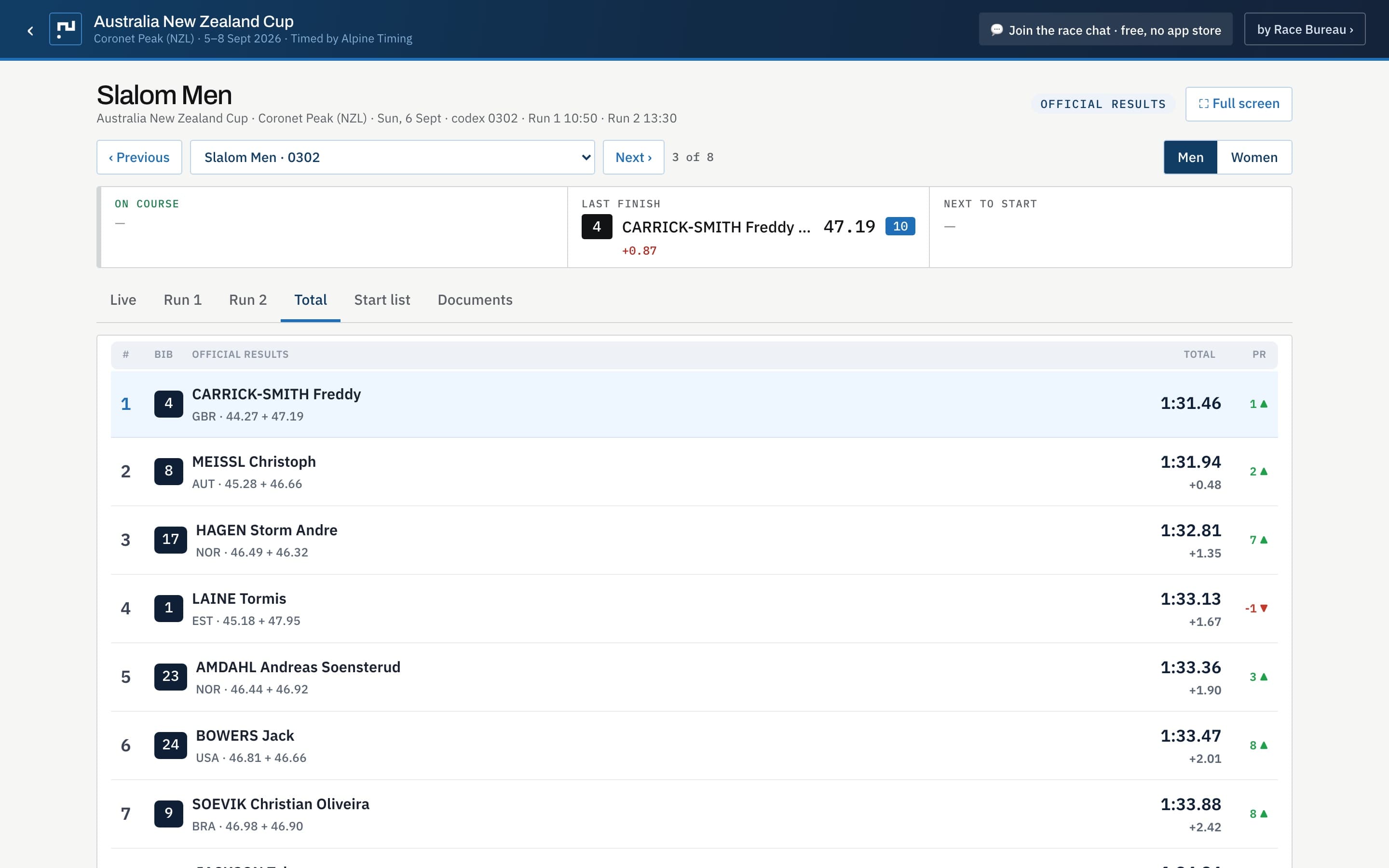Click 'USA · 46.81 + 46.66' run times
Viewport: 1389px width, 868px height.
(x=251, y=759)
